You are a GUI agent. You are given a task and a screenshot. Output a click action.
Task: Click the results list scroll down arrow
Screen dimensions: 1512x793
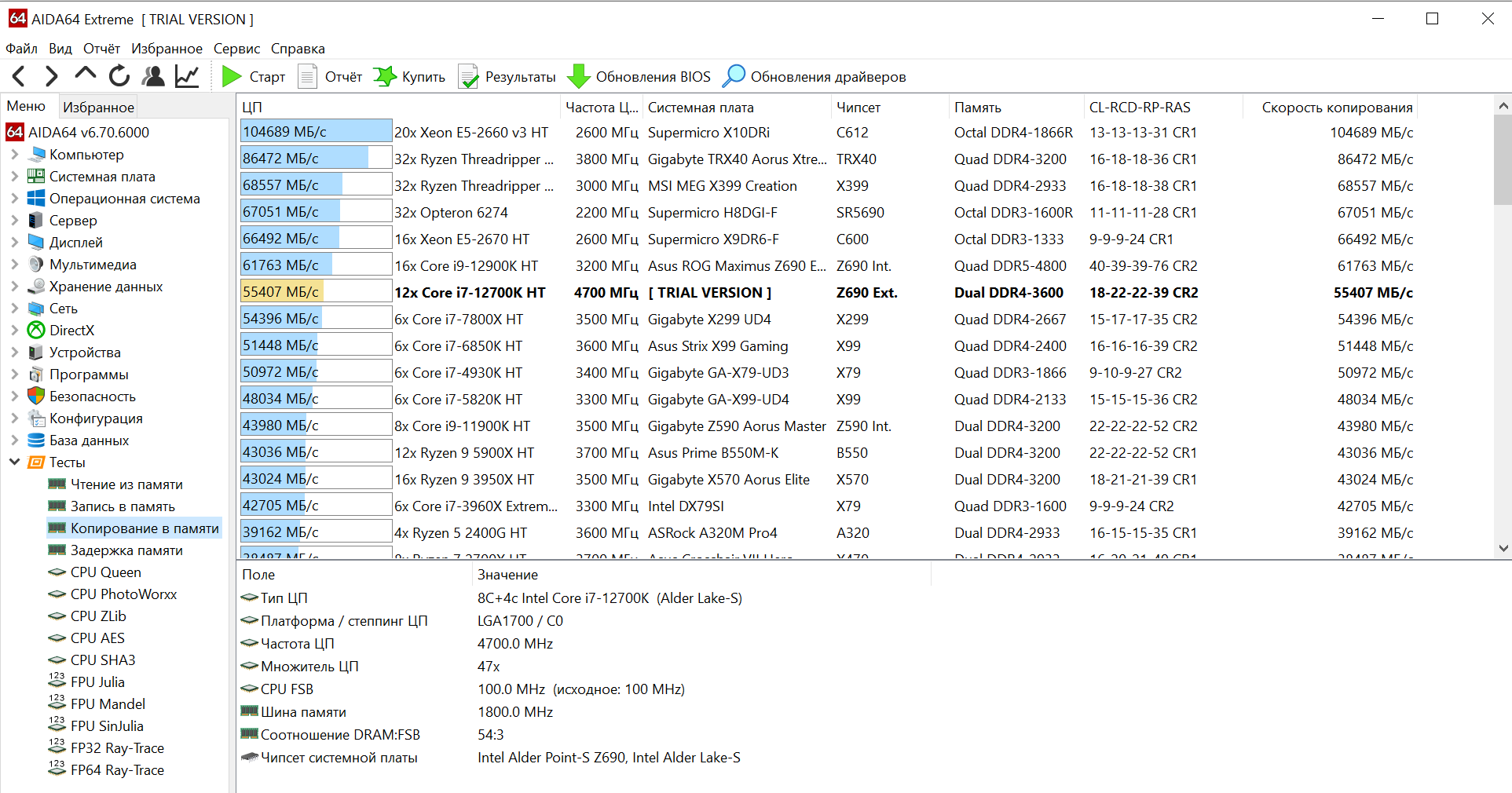pos(1503,549)
